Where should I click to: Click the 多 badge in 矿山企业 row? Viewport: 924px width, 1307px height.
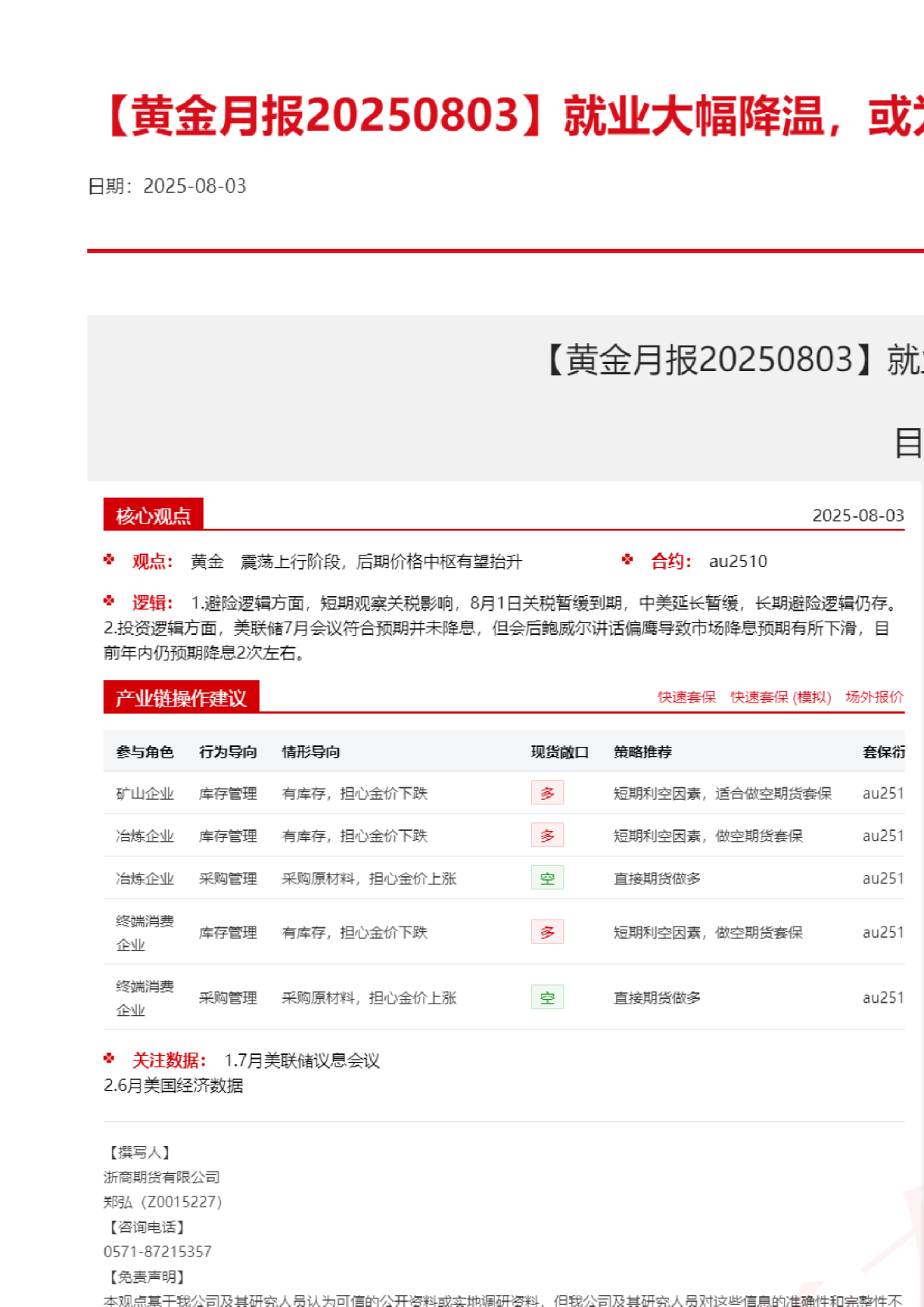tap(547, 793)
